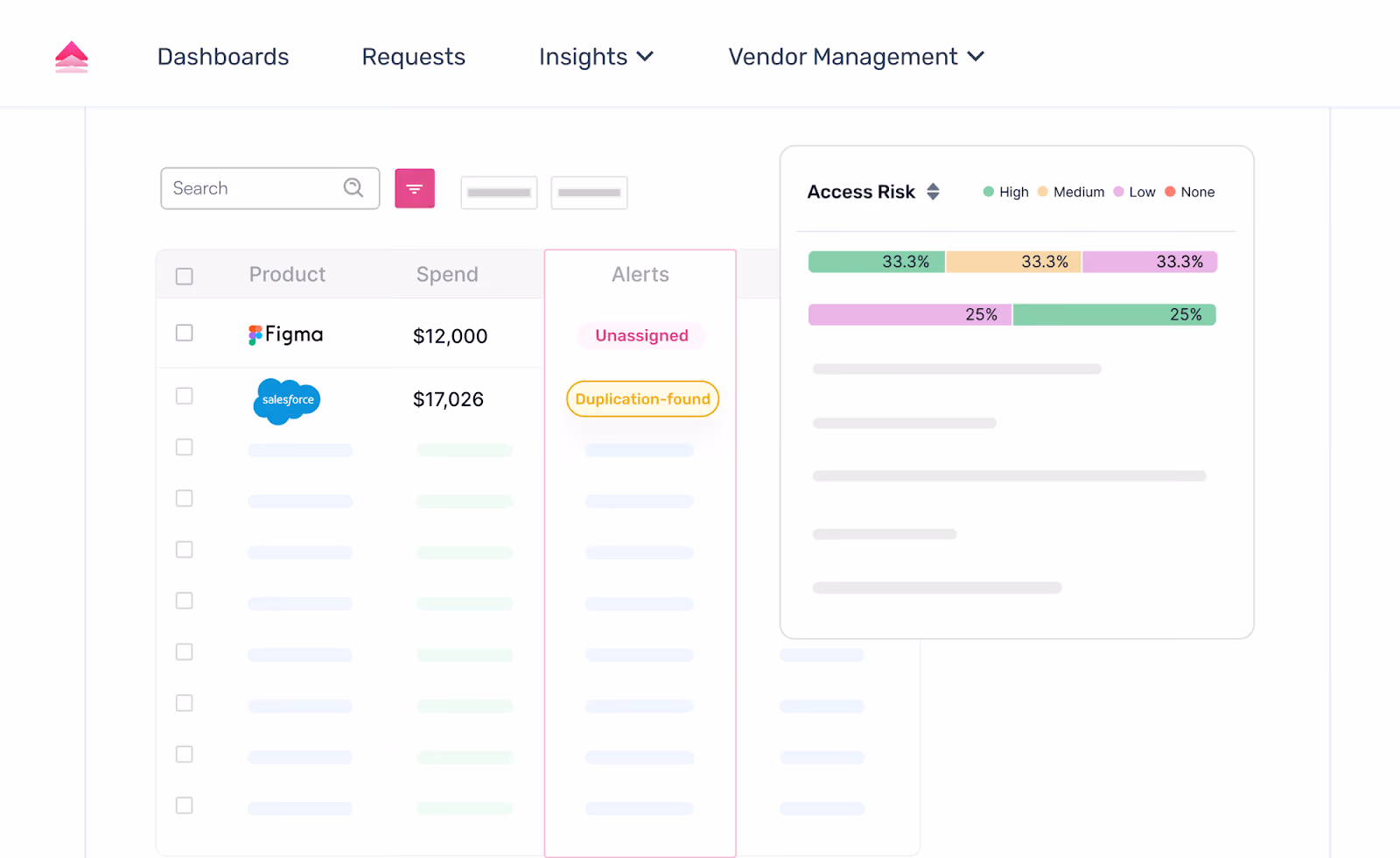Click the High green legend dot
This screenshot has width=1400, height=858.
click(989, 192)
